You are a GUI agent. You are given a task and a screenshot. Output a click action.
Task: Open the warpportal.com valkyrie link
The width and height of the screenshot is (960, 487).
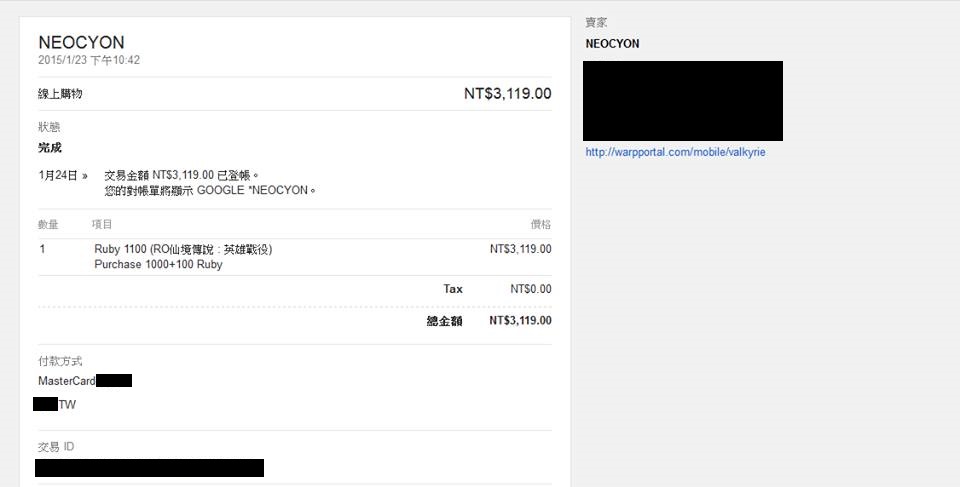click(x=675, y=152)
